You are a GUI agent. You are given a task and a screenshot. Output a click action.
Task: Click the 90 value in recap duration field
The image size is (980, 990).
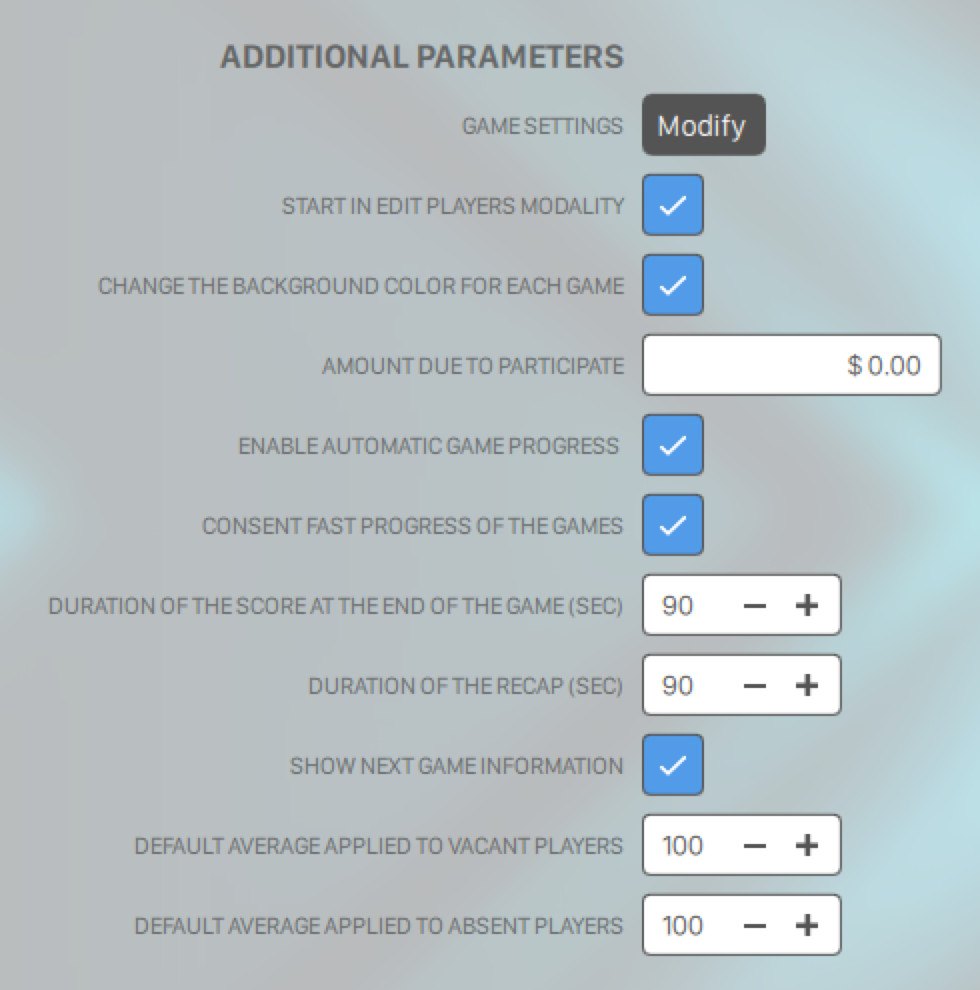678,685
